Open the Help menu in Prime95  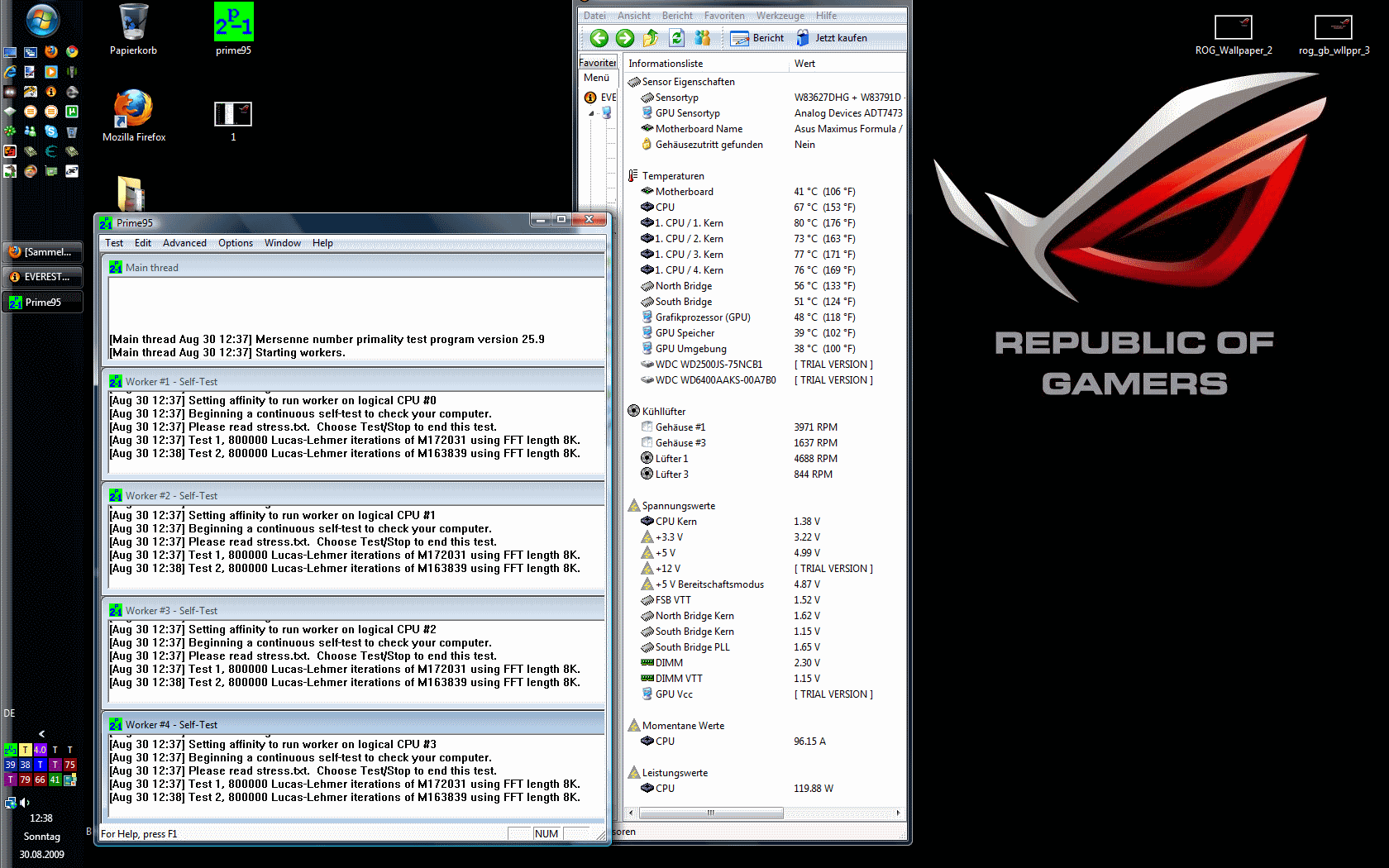pyautogui.click(x=322, y=243)
